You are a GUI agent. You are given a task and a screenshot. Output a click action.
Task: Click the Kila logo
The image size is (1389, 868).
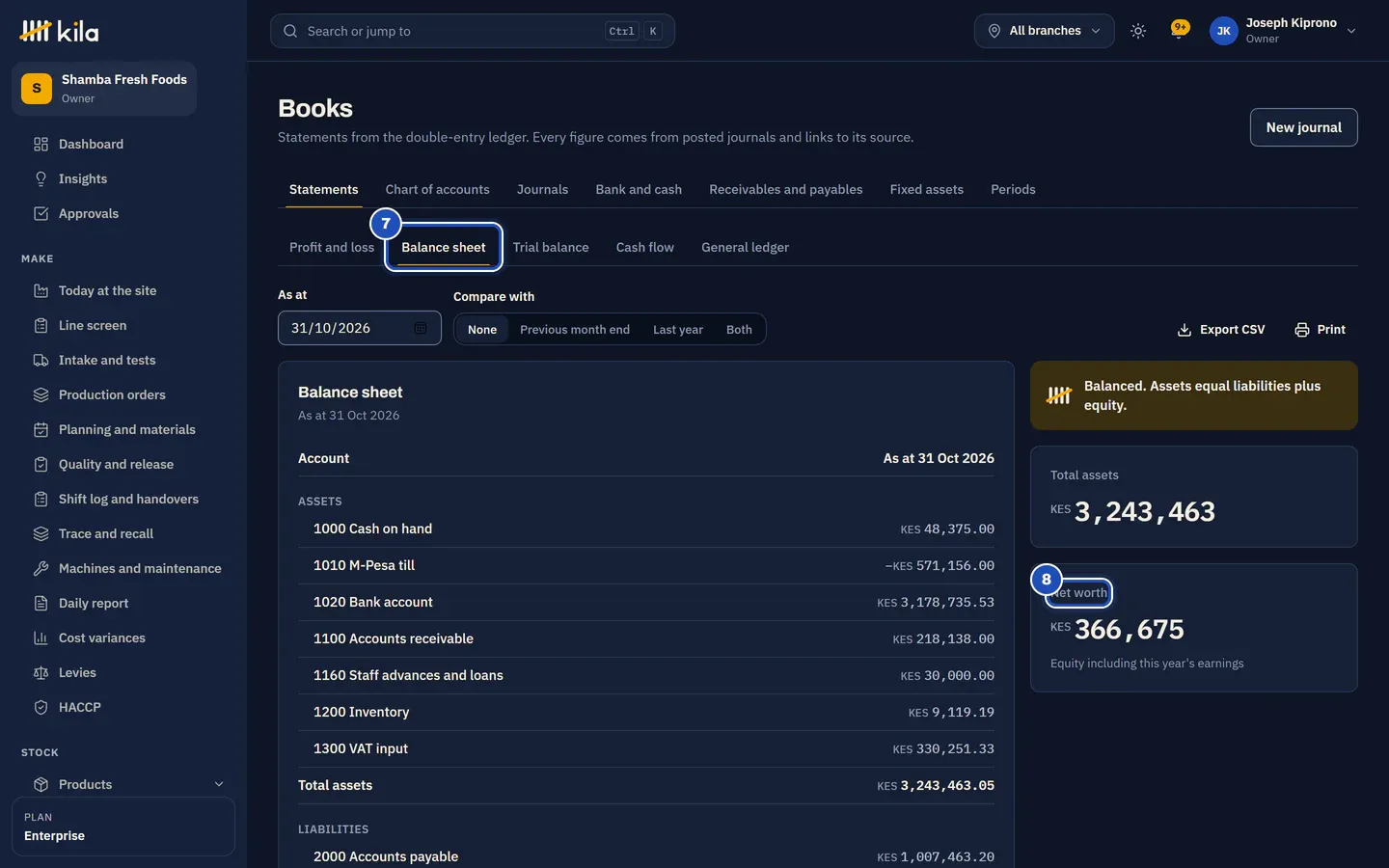(x=59, y=31)
